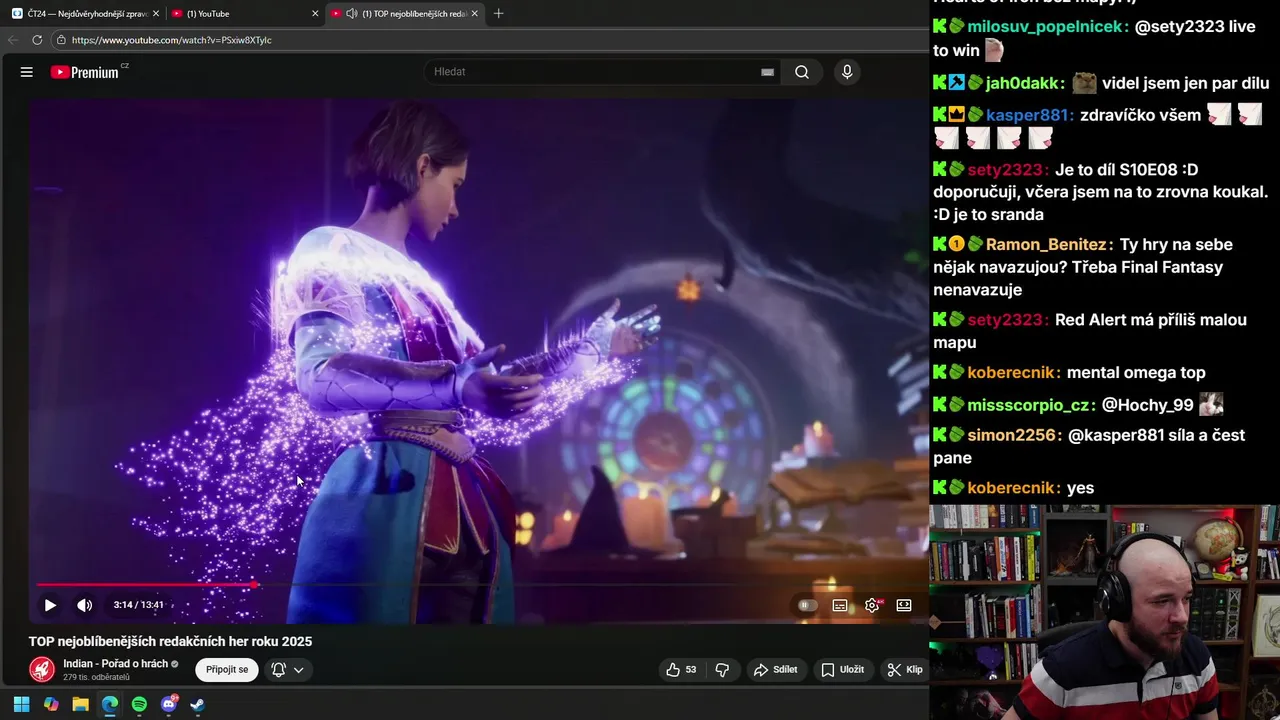Seek on the red video progress bar
Image resolution: width=1280 pixels, height=720 pixels.
[146, 585]
